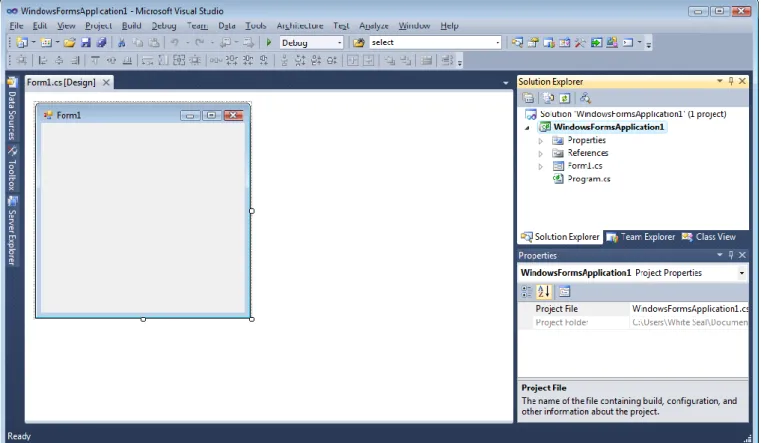Expand the References node in Solution Explorer
The width and height of the screenshot is (761, 443).
[541, 153]
